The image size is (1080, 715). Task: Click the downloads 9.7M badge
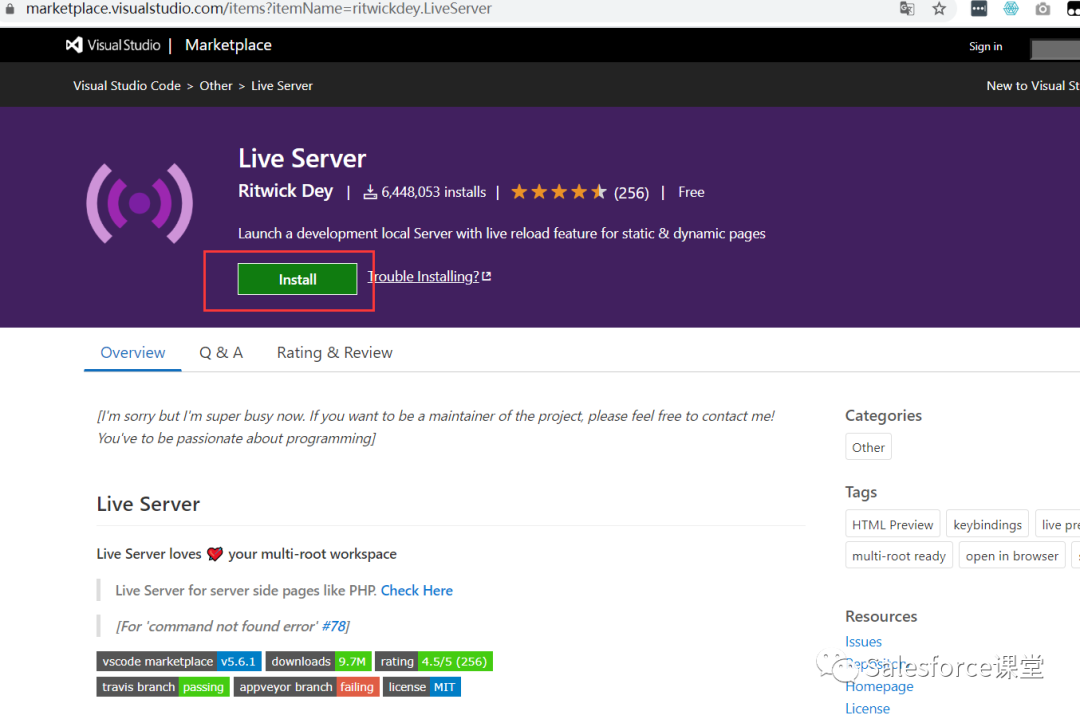pos(318,661)
